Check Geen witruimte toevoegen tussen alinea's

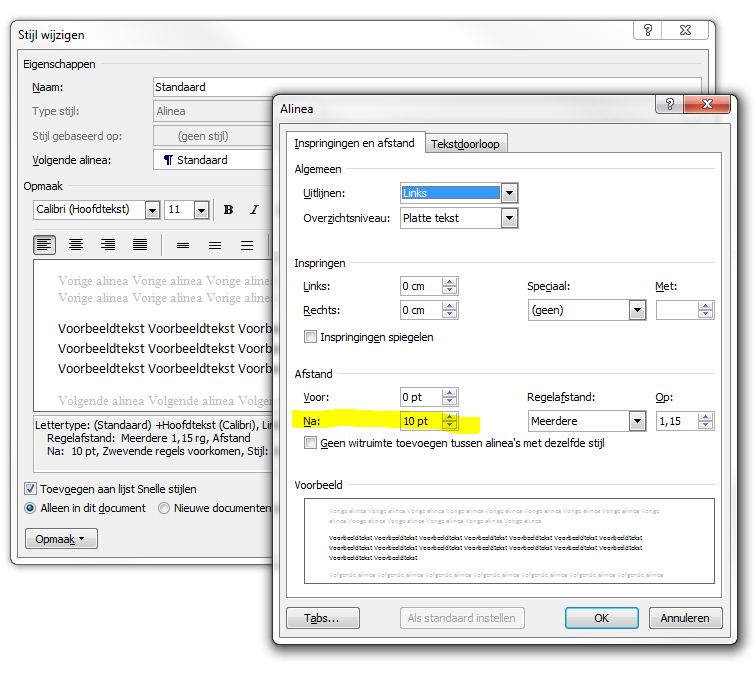click(311, 443)
